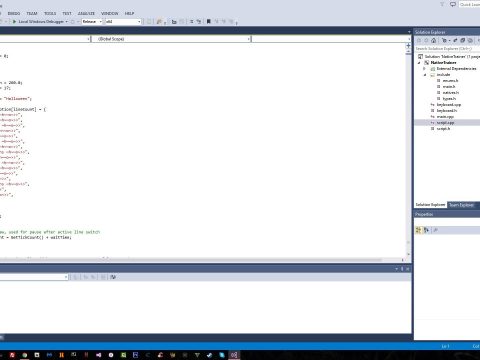Click the find in files toolbar icon
480x360 pixels.
tap(159, 22)
